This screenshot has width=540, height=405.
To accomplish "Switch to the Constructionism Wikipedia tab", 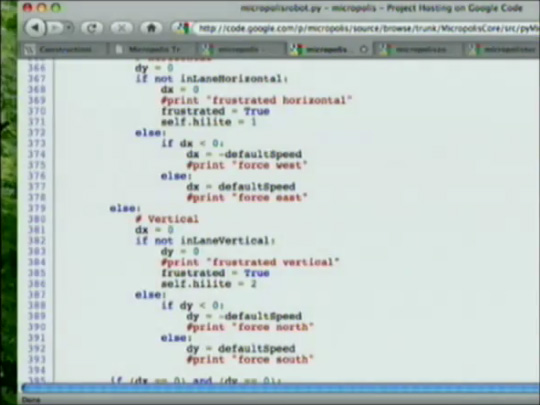I will tap(64, 50).
